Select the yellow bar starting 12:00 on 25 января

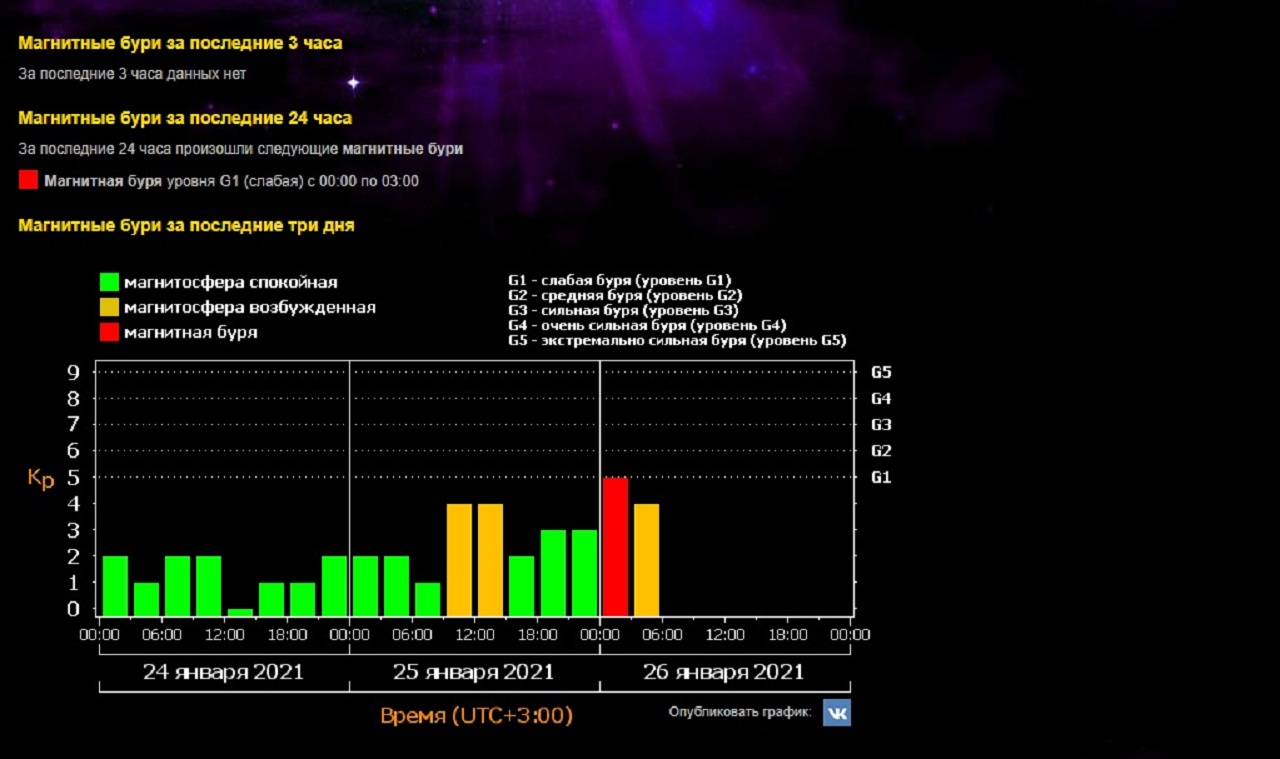(490, 560)
